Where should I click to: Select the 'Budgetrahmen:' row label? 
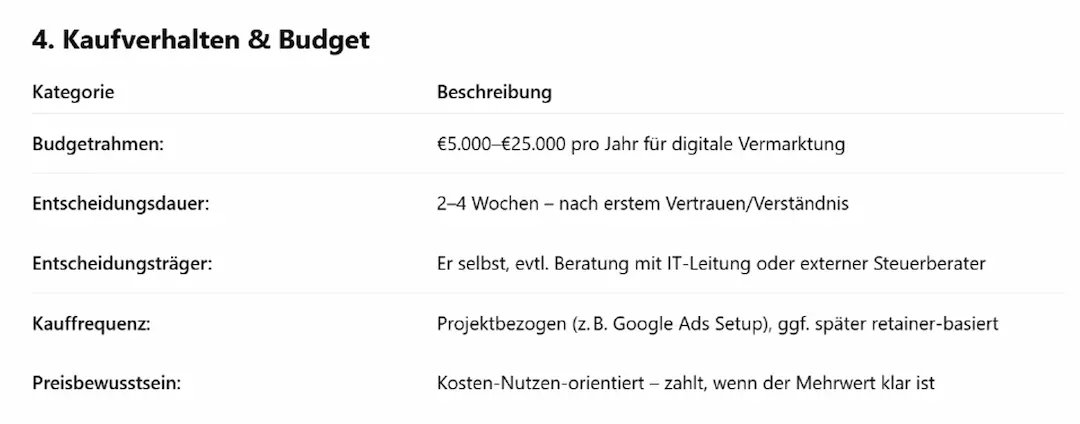97,144
